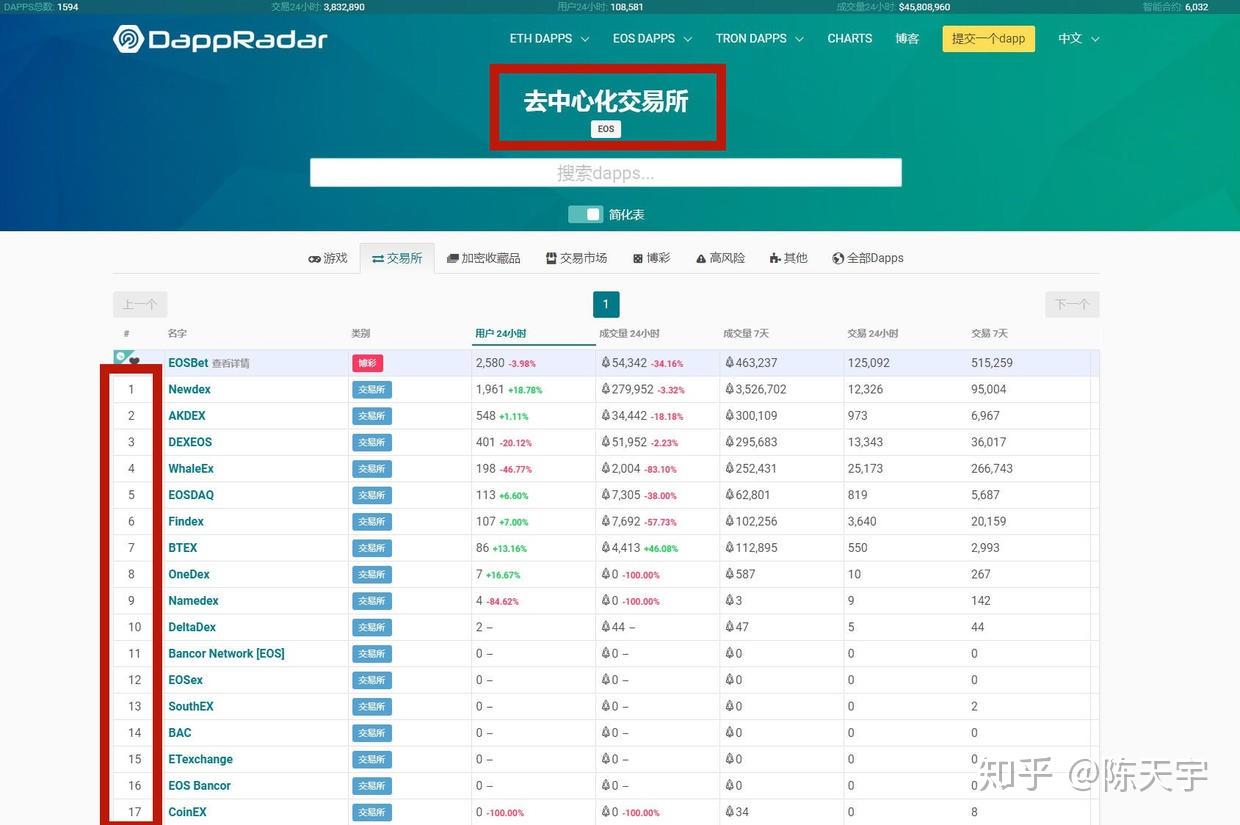
Task: Open the OneDex dapp link
Action: tap(189, 574)
